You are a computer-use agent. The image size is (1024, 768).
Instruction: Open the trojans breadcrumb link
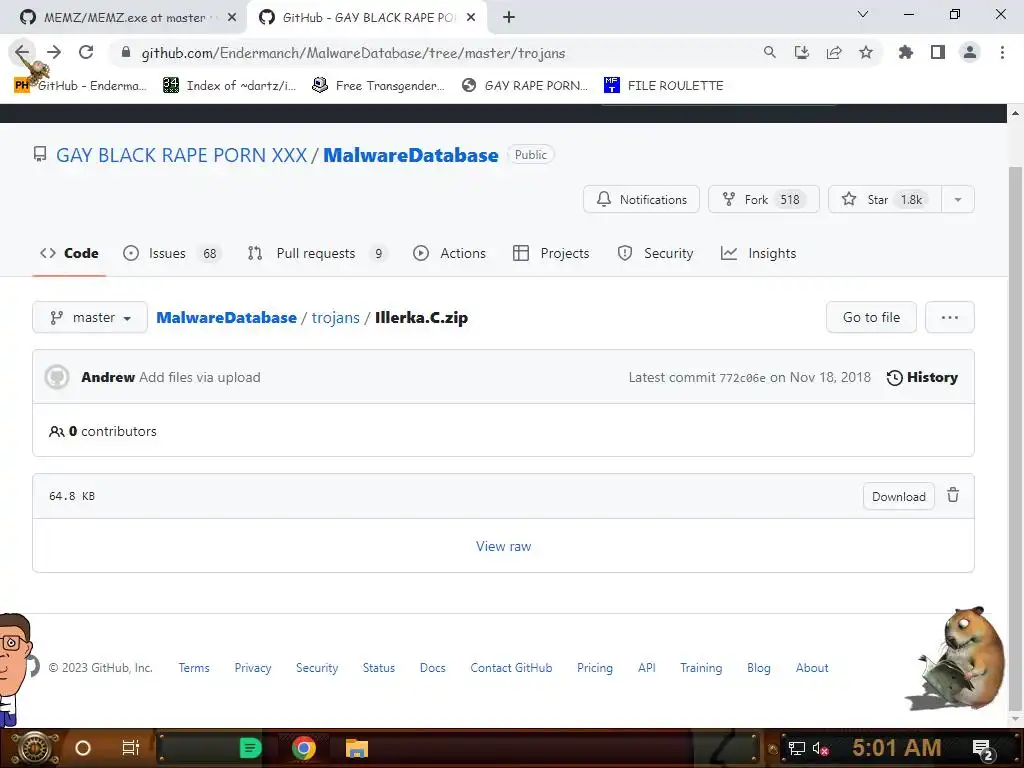click(x=336, y=317)
